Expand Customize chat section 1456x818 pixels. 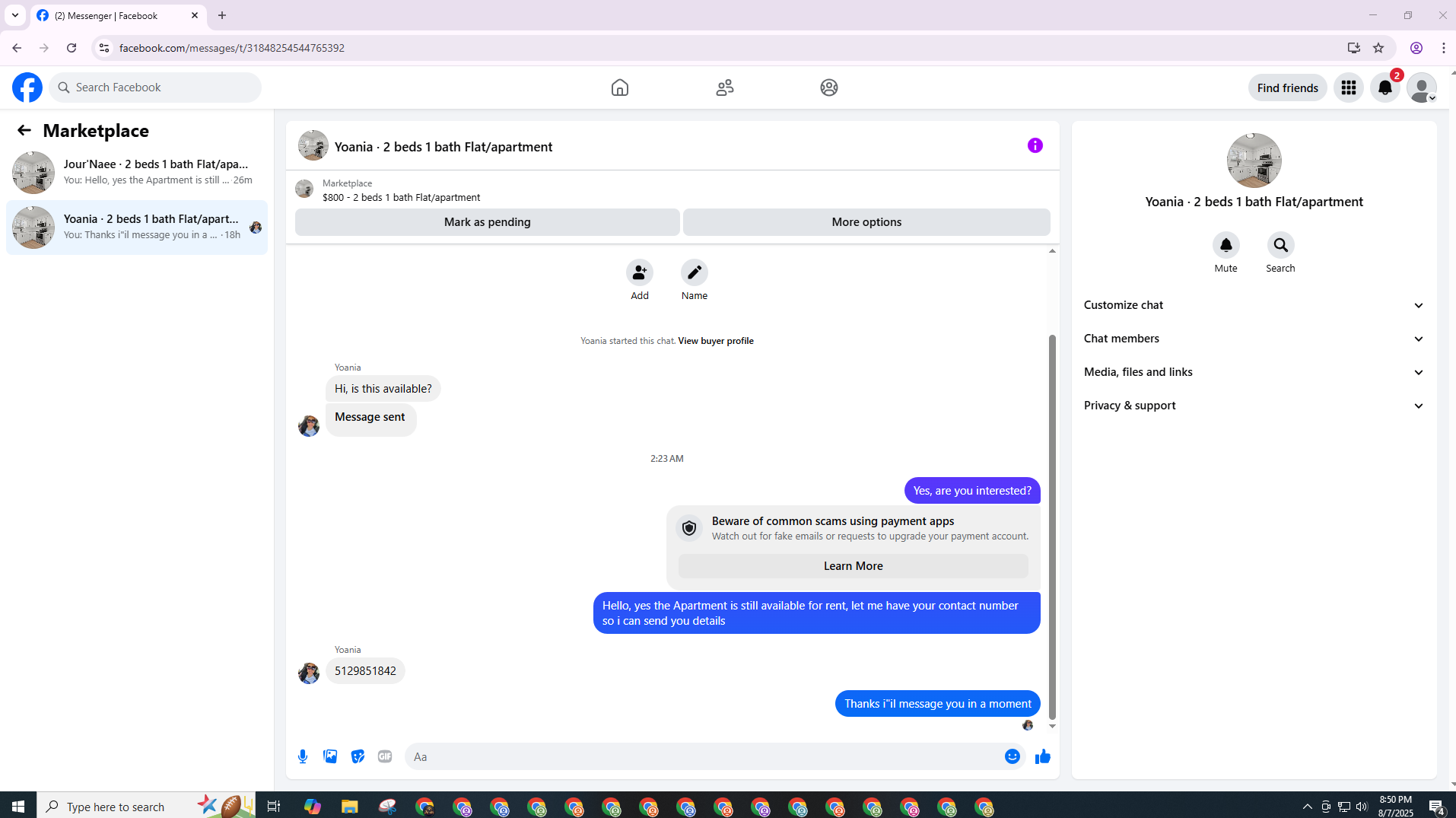coord(1254,305)
